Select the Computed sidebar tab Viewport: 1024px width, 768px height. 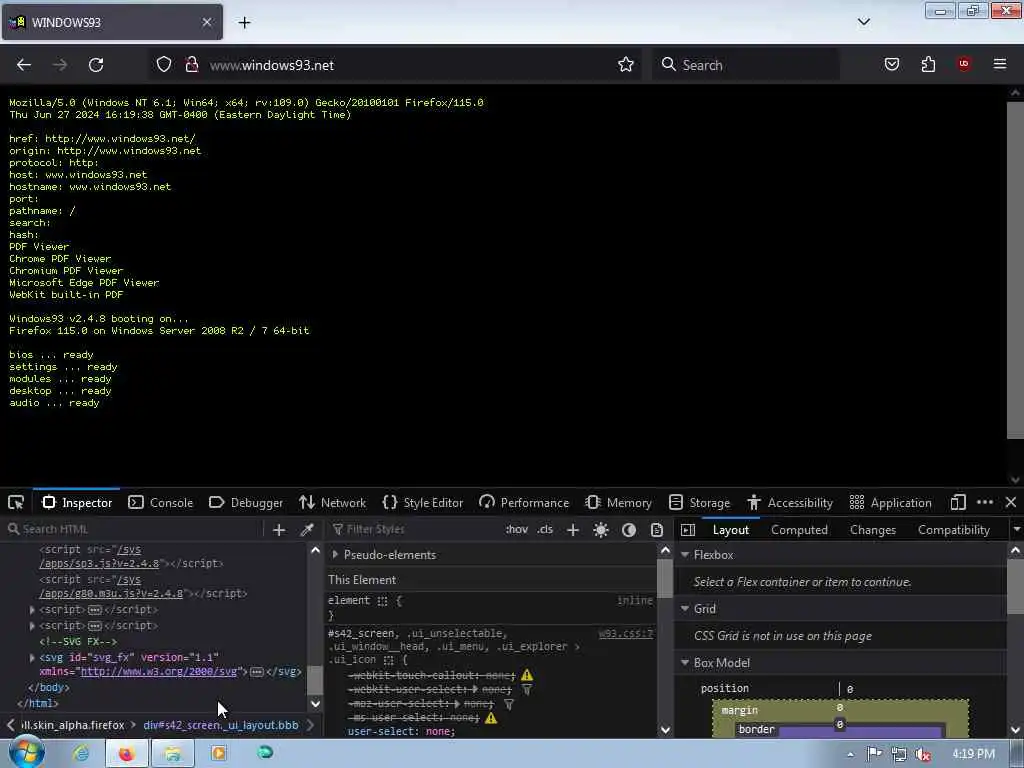click(799, 530)
